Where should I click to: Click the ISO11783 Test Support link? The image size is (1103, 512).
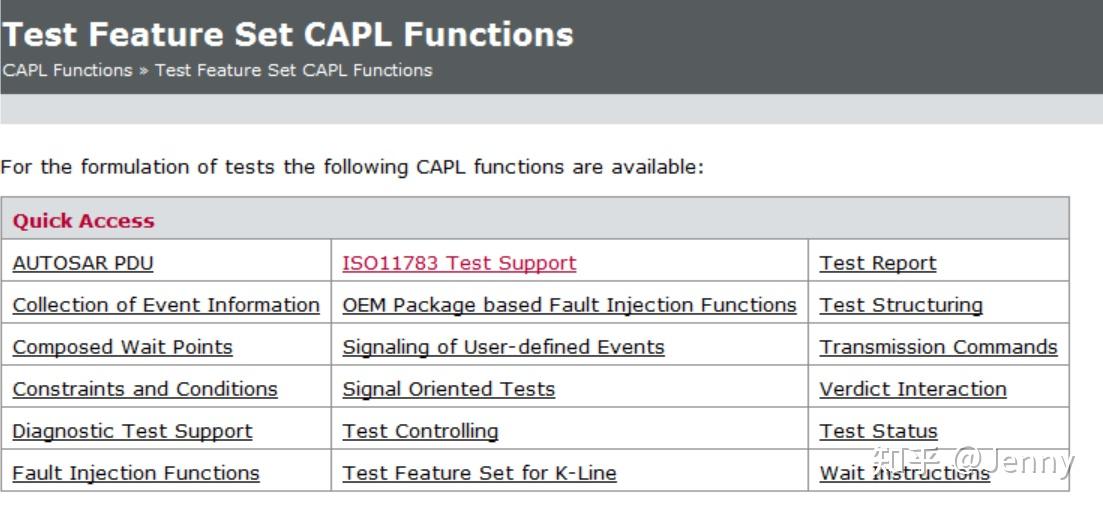(x=459, y=263)
